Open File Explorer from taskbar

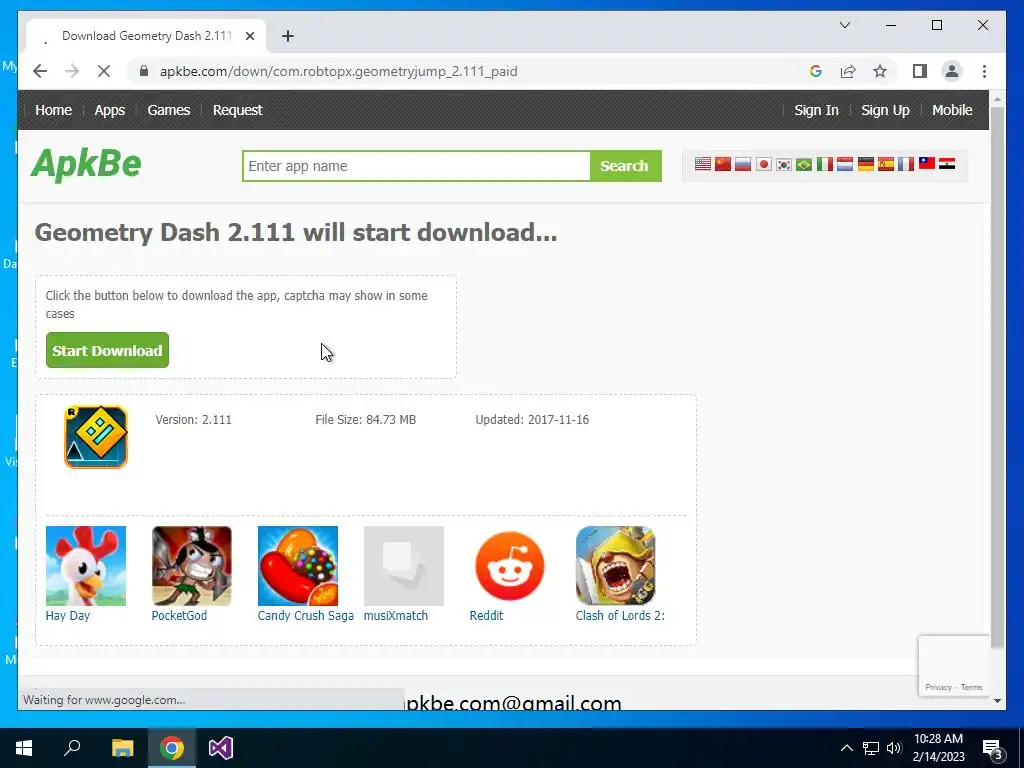pyautogui.click(x=122, y=748)
